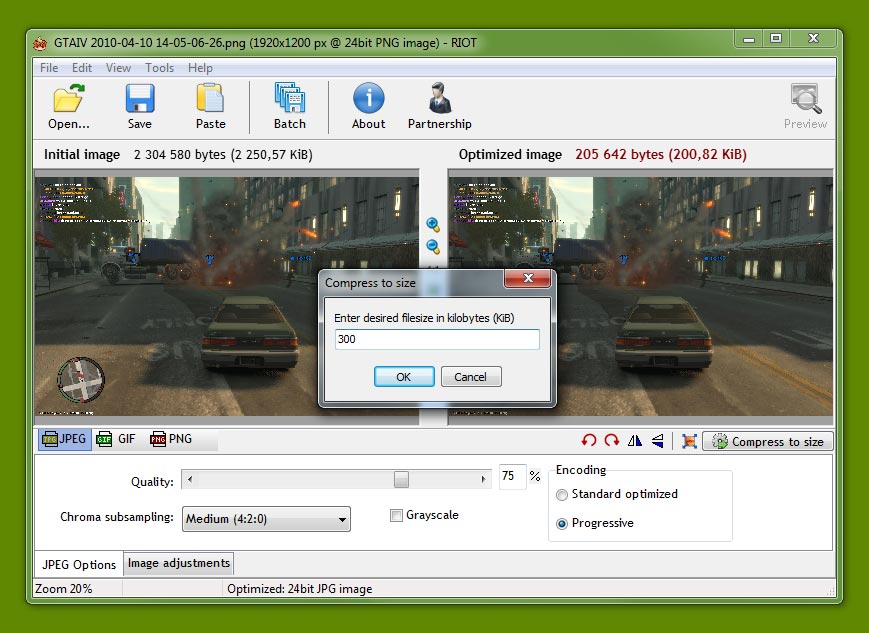Switch to the Image adjustments tab
Screen dimensions: 869x633
[x=178, y=563]
